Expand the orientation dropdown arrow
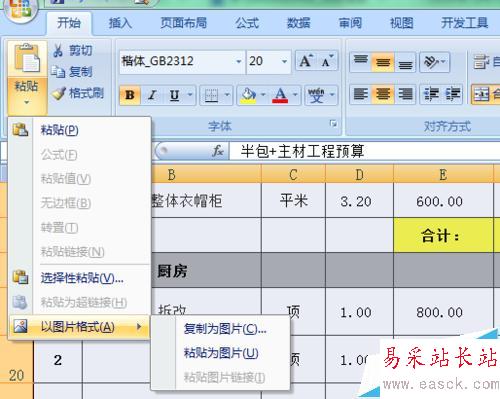The height and width of the screenshot is (399, 500). coord(444,62)
